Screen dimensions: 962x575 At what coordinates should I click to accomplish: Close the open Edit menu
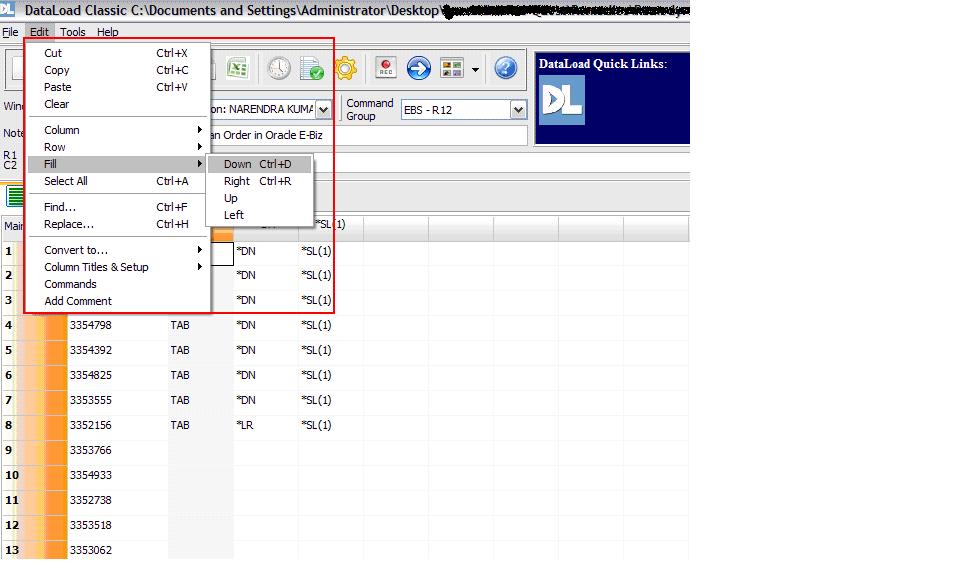39,32
